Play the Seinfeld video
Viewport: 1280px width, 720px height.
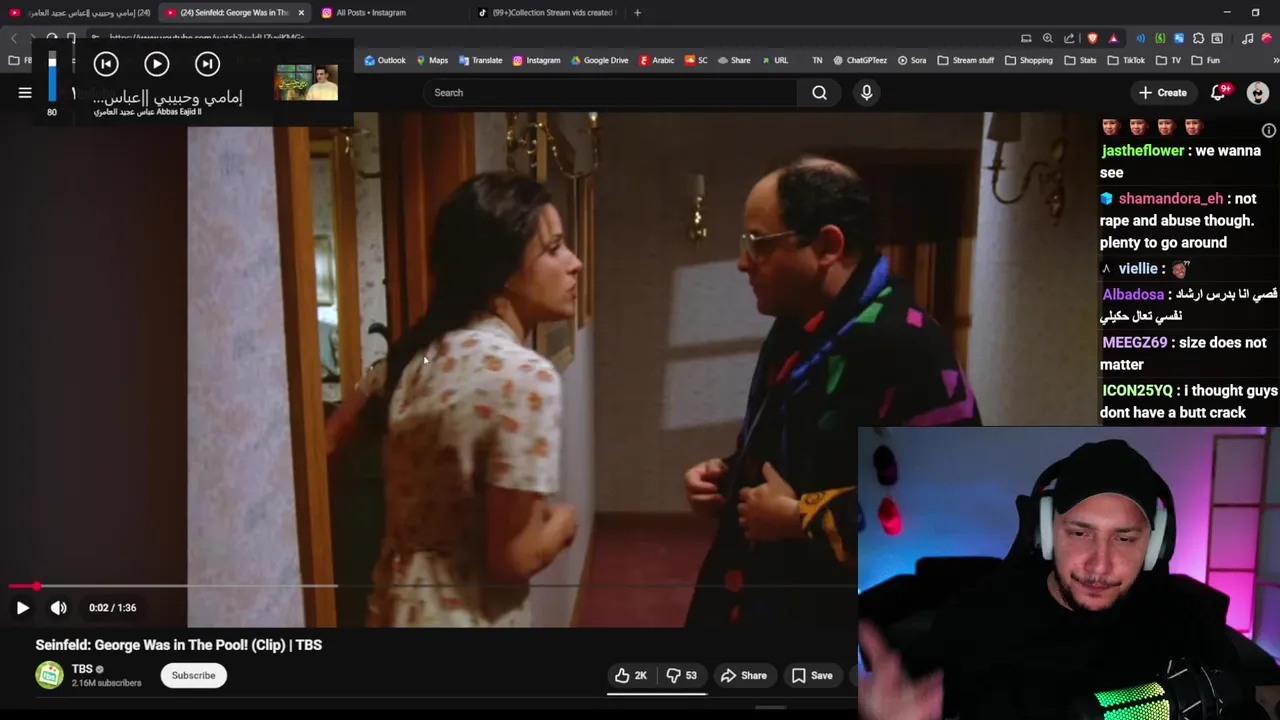tap(22, 607)
